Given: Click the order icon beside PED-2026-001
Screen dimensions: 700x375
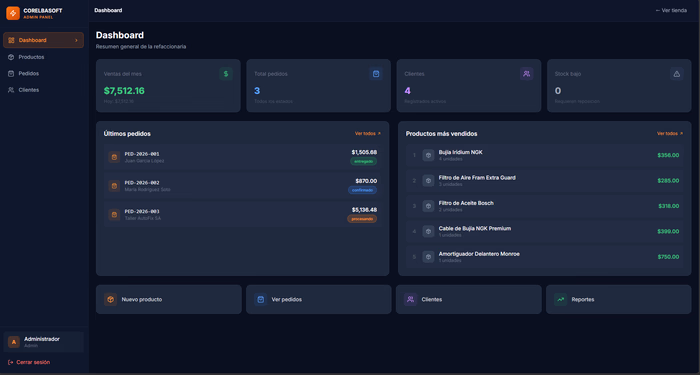Looking at the screenshot, I should click(x=114, y=157).
